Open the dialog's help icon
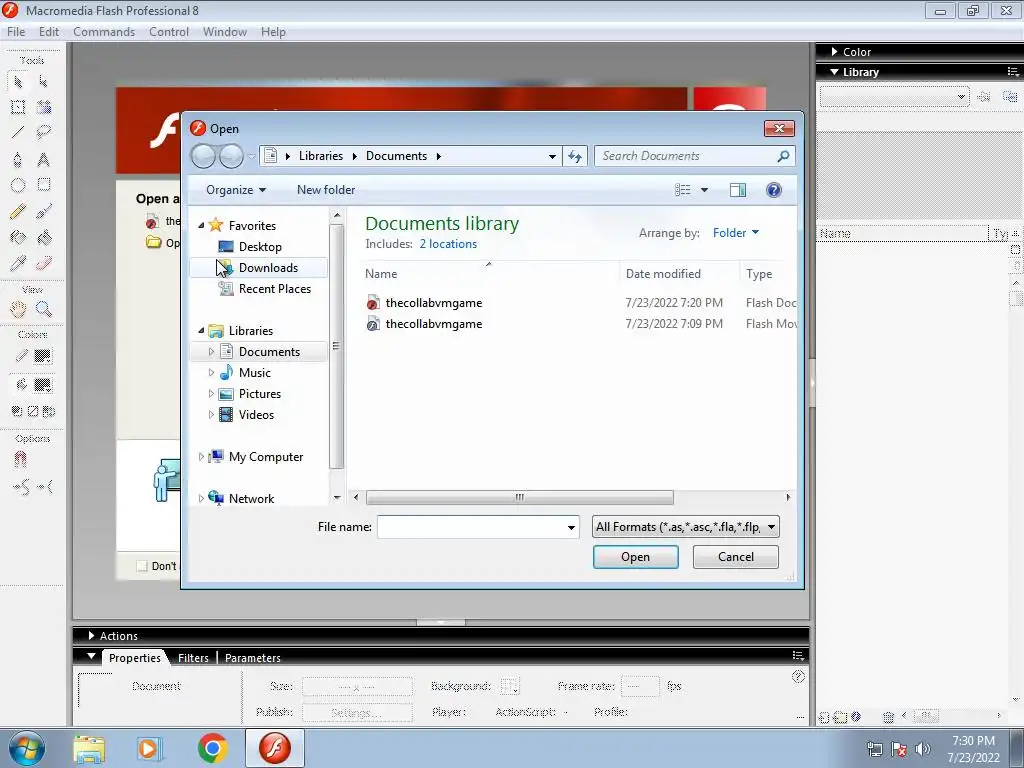1024x768 pixels. pyautogui.click(x=773, y=190)
